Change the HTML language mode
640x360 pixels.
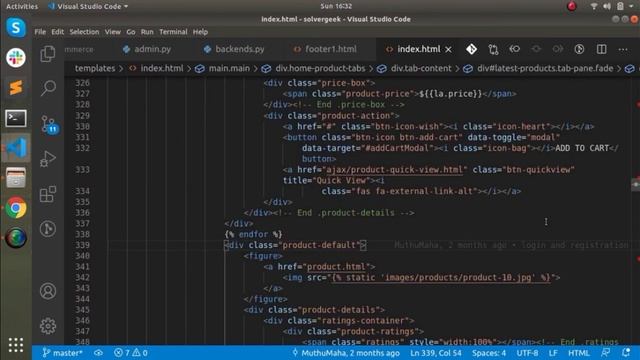tap(578, 353)
